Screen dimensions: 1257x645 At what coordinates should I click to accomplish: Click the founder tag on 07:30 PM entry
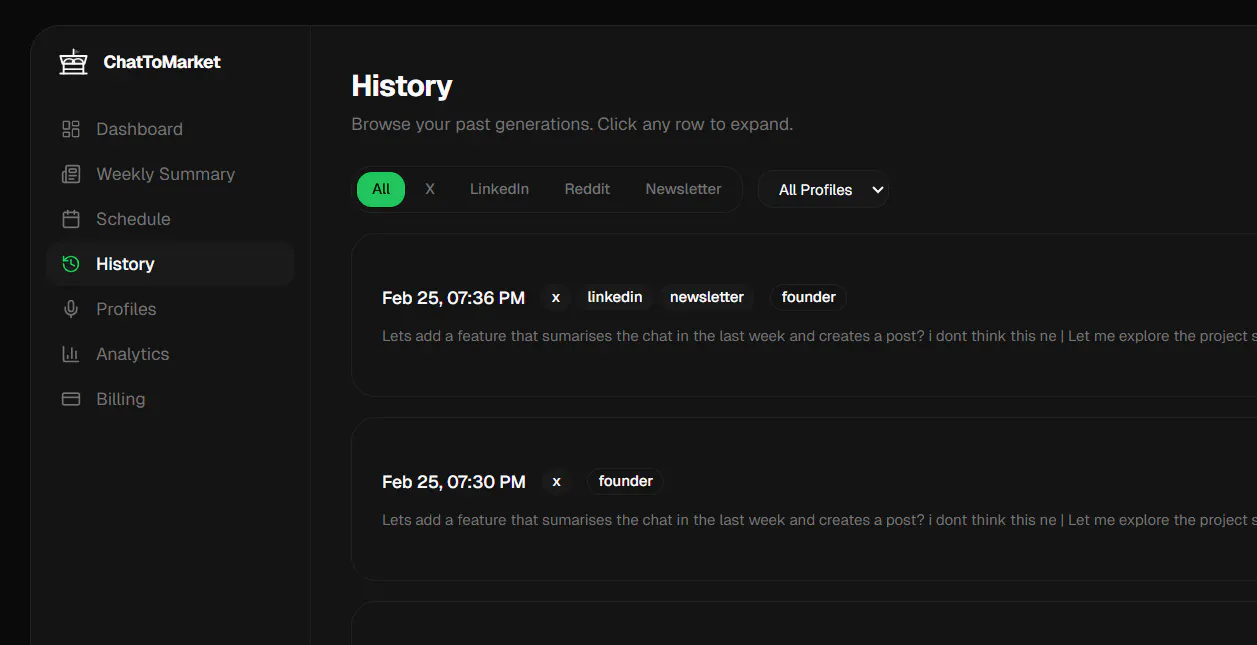pyautogui.click(x=626, y=481)
